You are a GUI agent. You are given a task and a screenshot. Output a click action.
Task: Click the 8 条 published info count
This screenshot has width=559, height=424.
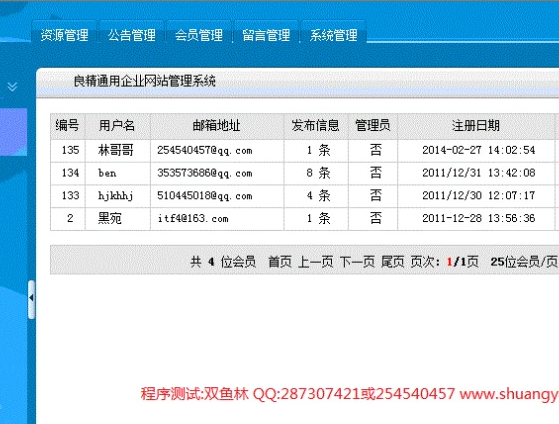coord(318,173)
